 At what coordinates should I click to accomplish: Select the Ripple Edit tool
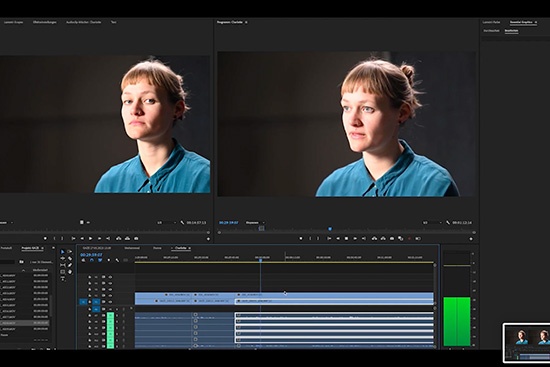tap(63, 259)
